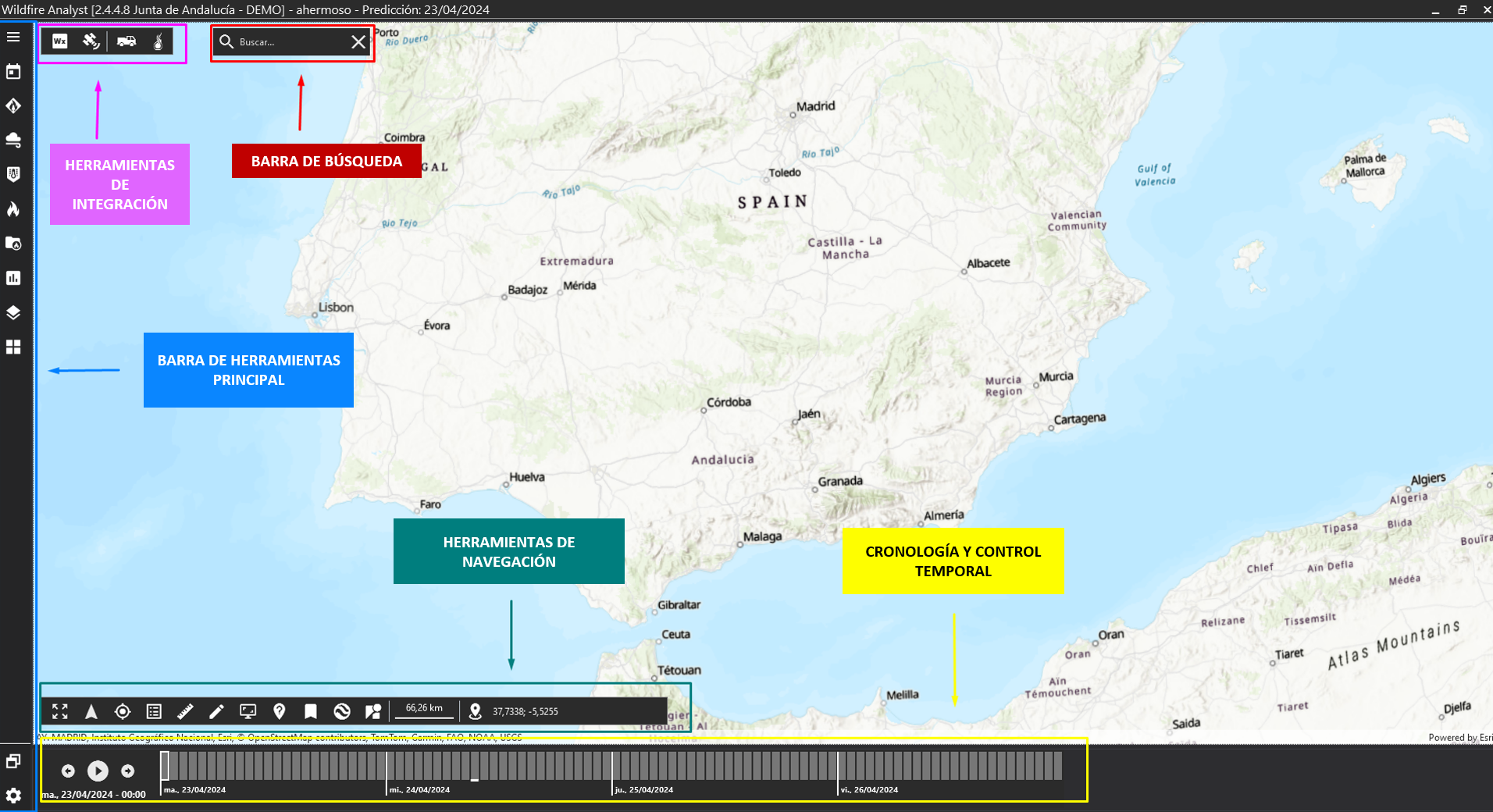Viewport: 1493px width, 812px height.
Task: Step the timeline forward one interval
Action: (128, 771)
